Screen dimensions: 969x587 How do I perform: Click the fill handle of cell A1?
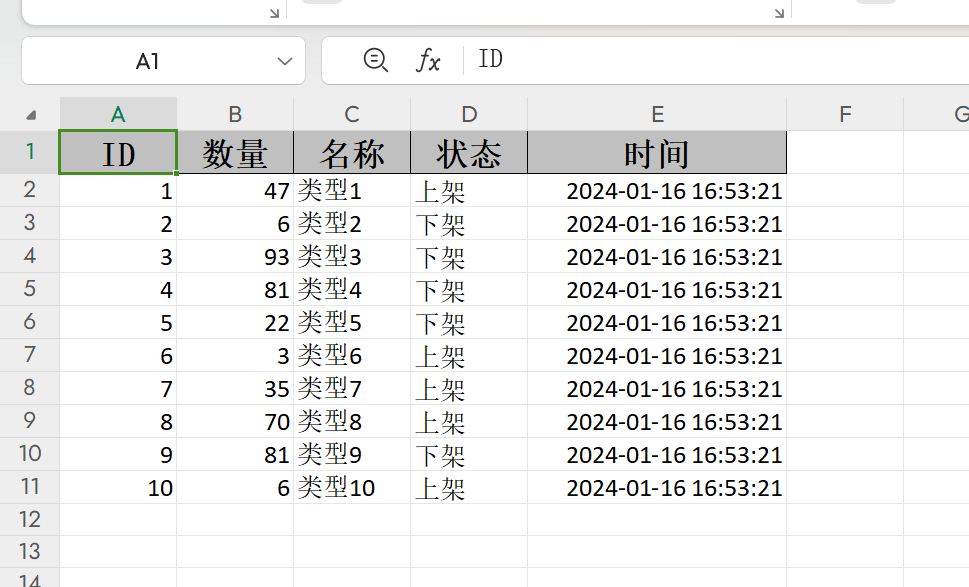[x=177, y=174]
